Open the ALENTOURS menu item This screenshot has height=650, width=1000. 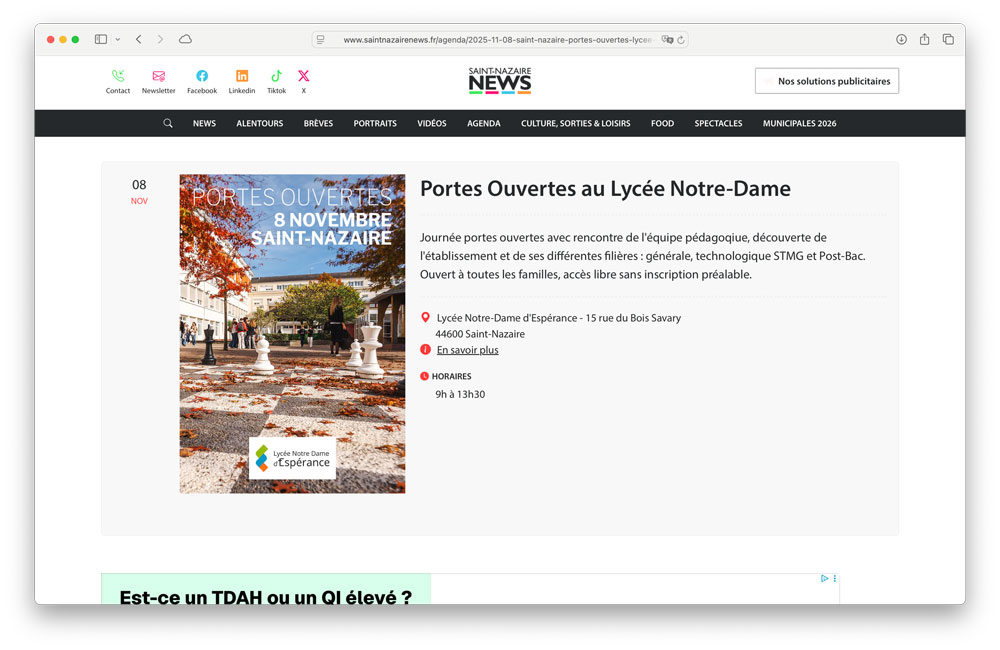[260, 123]
